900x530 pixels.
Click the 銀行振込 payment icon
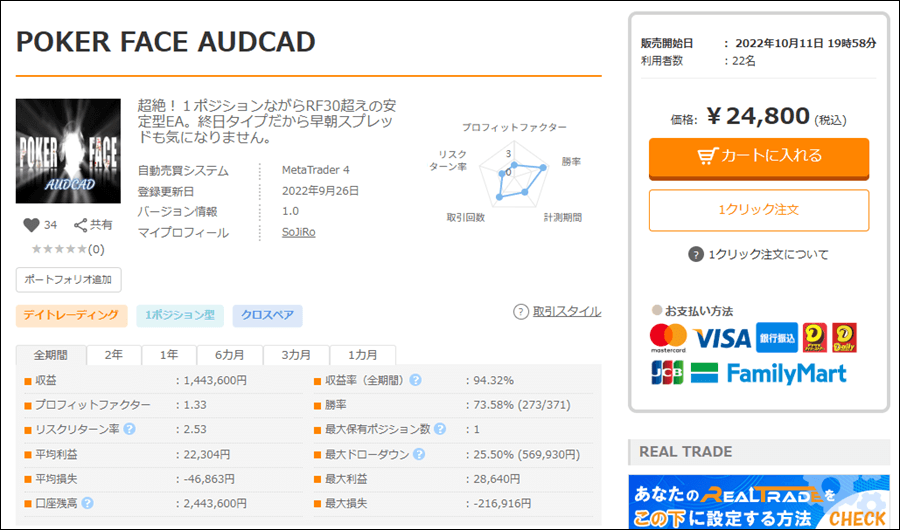[777, 338]
